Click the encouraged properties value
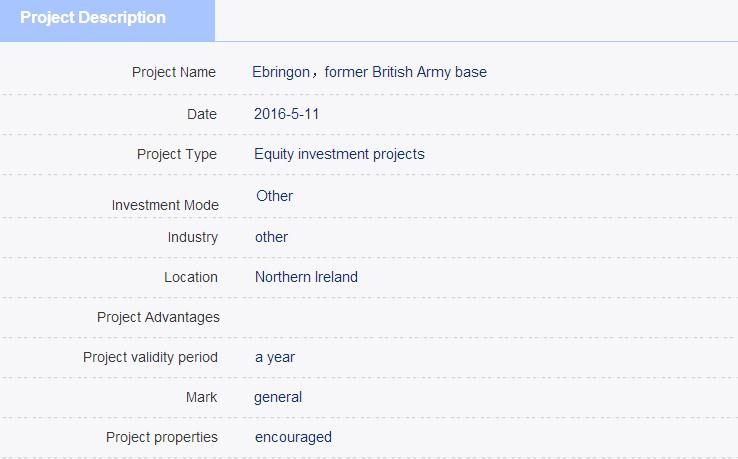The image size is (738, 459). coord(294,437)
